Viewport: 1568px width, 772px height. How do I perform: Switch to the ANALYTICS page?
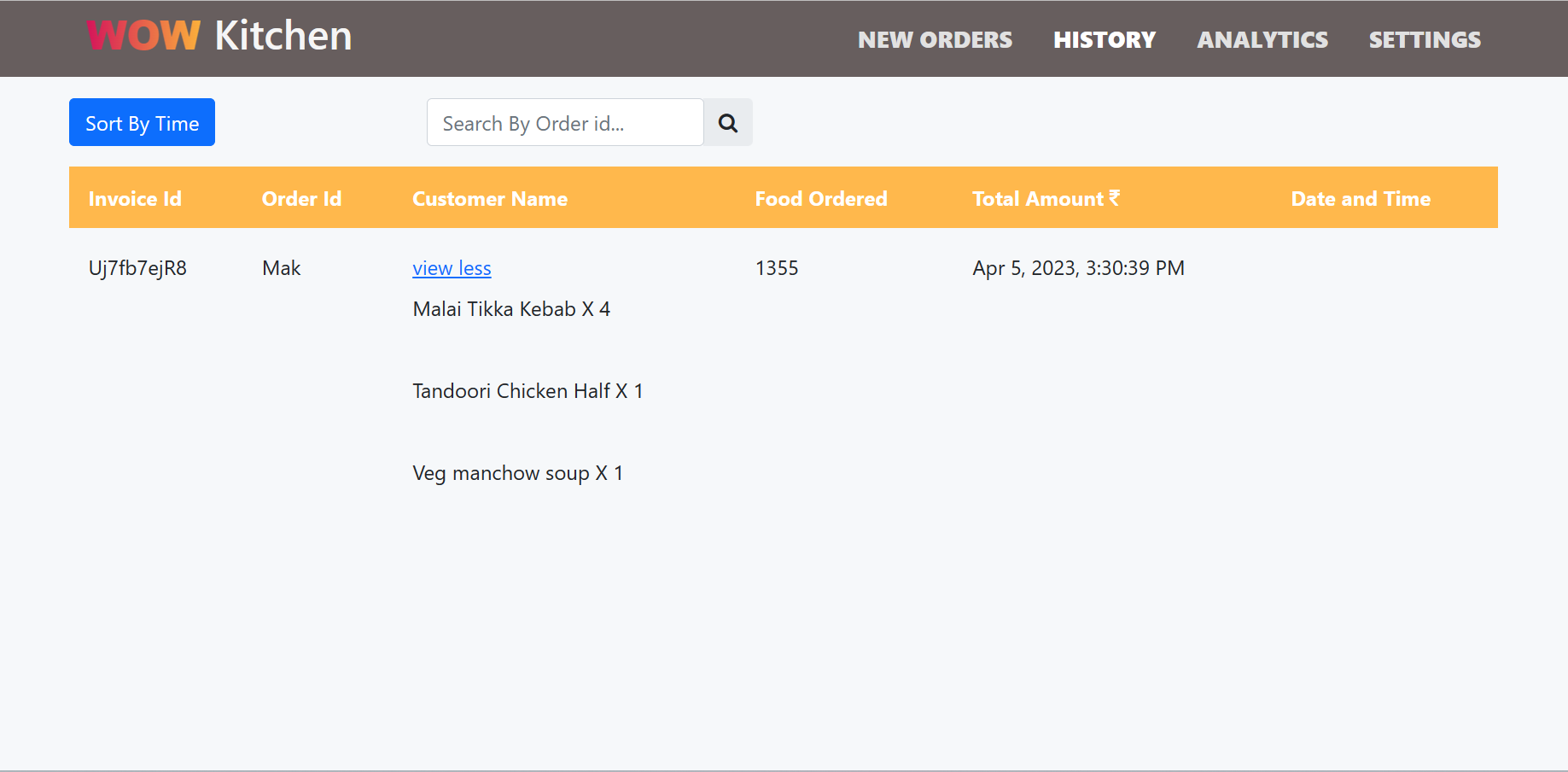coord(1262,39)
